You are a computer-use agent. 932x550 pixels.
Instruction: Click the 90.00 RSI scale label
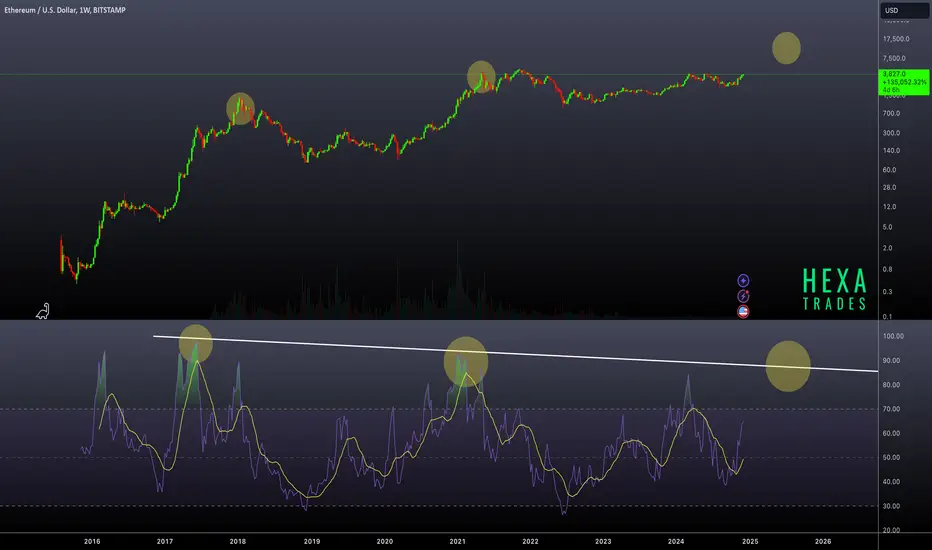[891, 360]
